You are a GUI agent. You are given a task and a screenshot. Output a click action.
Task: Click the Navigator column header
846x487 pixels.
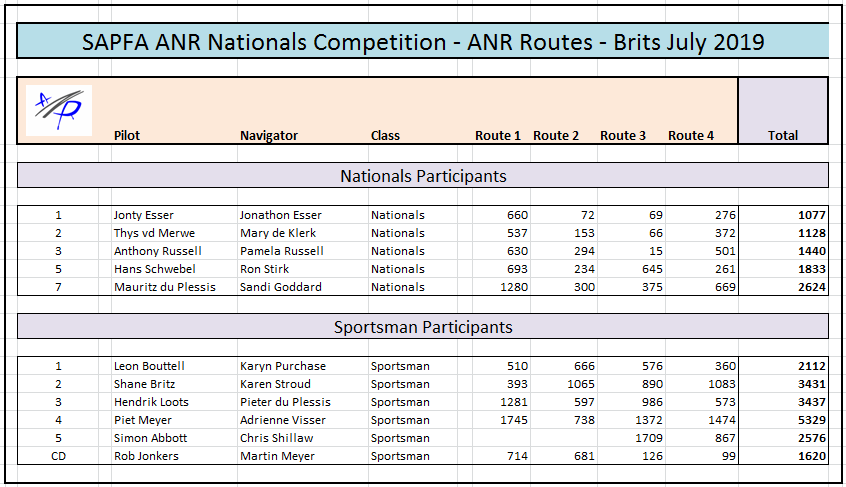(x=269, y=136)
